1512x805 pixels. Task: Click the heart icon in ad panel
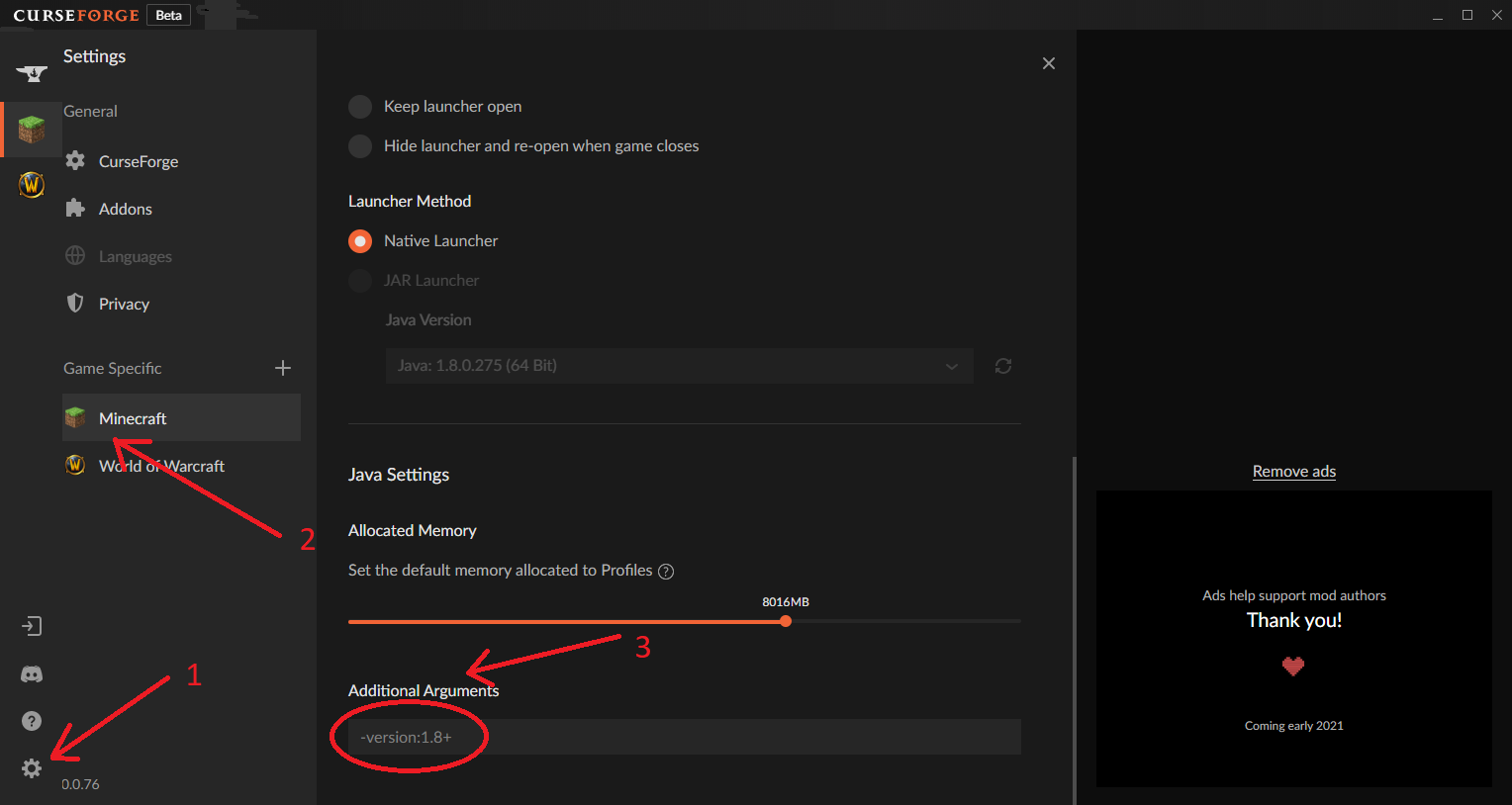coord(1293,666)
